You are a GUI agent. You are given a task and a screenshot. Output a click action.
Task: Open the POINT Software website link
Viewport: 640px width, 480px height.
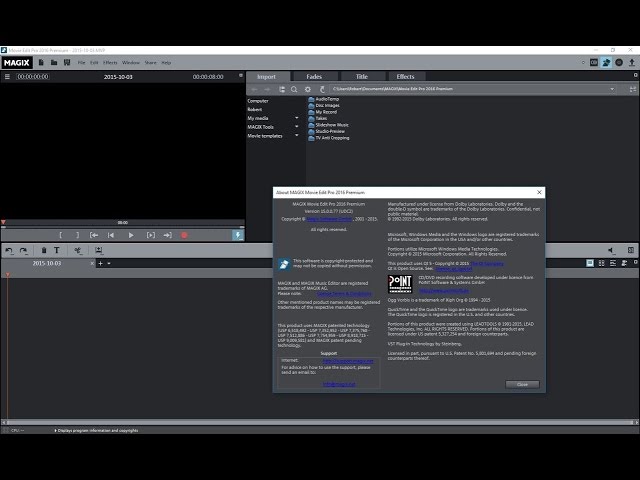pos(444,291)
